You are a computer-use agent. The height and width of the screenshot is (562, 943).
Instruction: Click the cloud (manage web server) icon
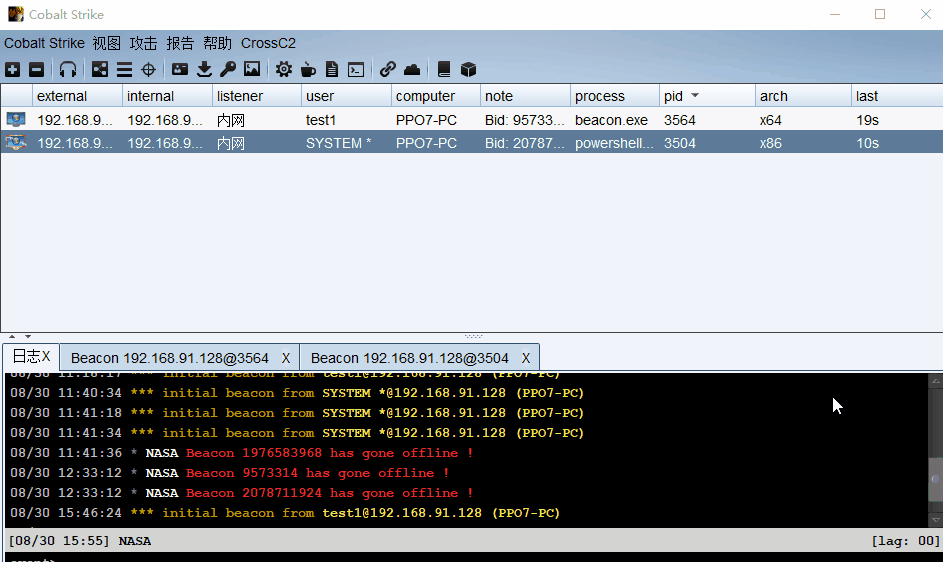pos(412,70)
